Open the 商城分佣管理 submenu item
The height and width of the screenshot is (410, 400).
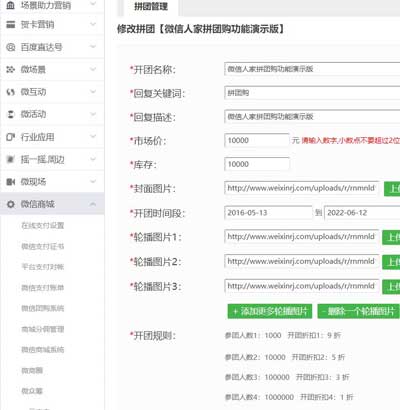pyautogui.click(x=43, y=329)
